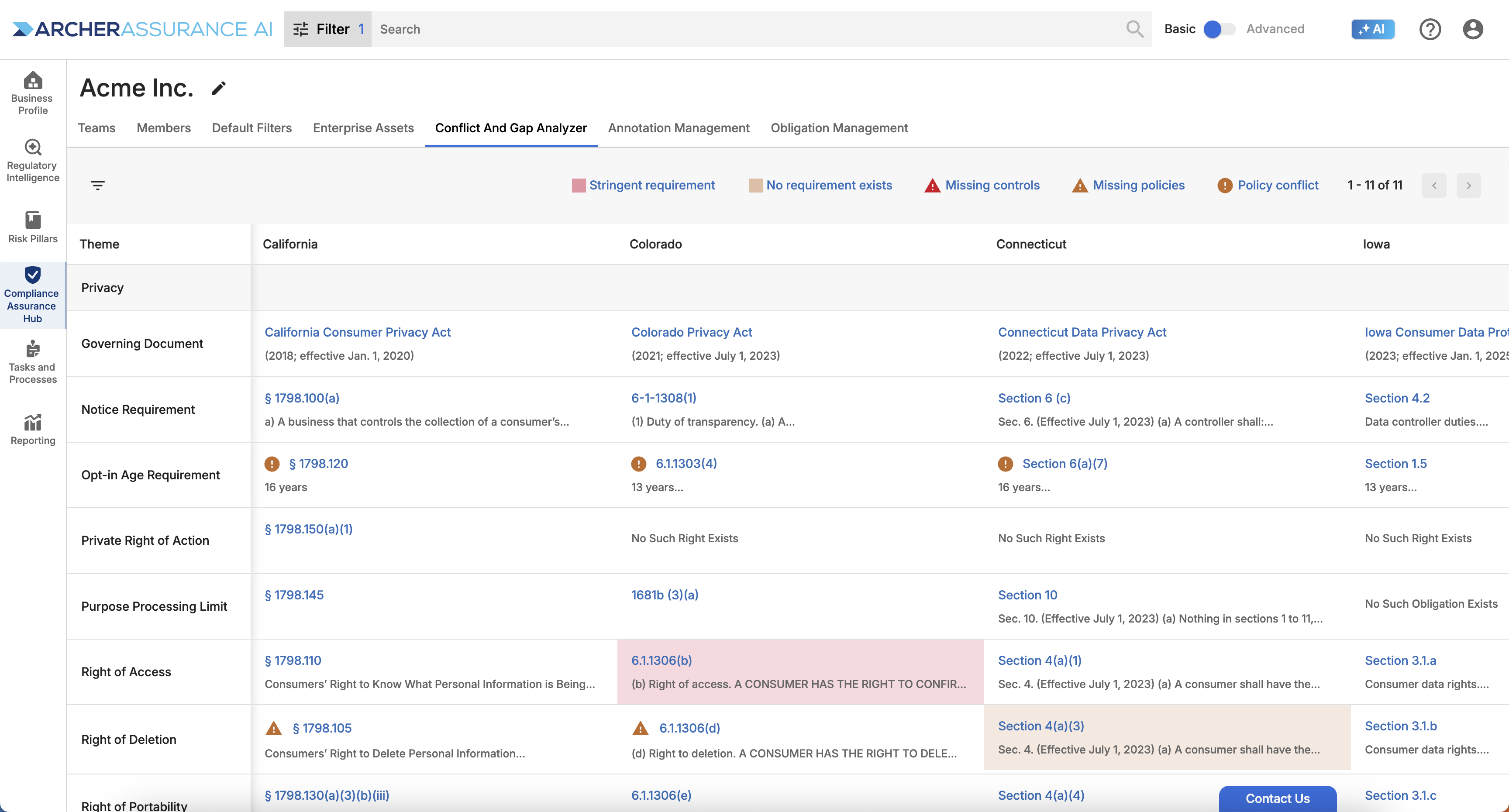Viewport: 1509px width, 812px height.
Task: Open Colorado Privacy Act link
Action: 691,332
